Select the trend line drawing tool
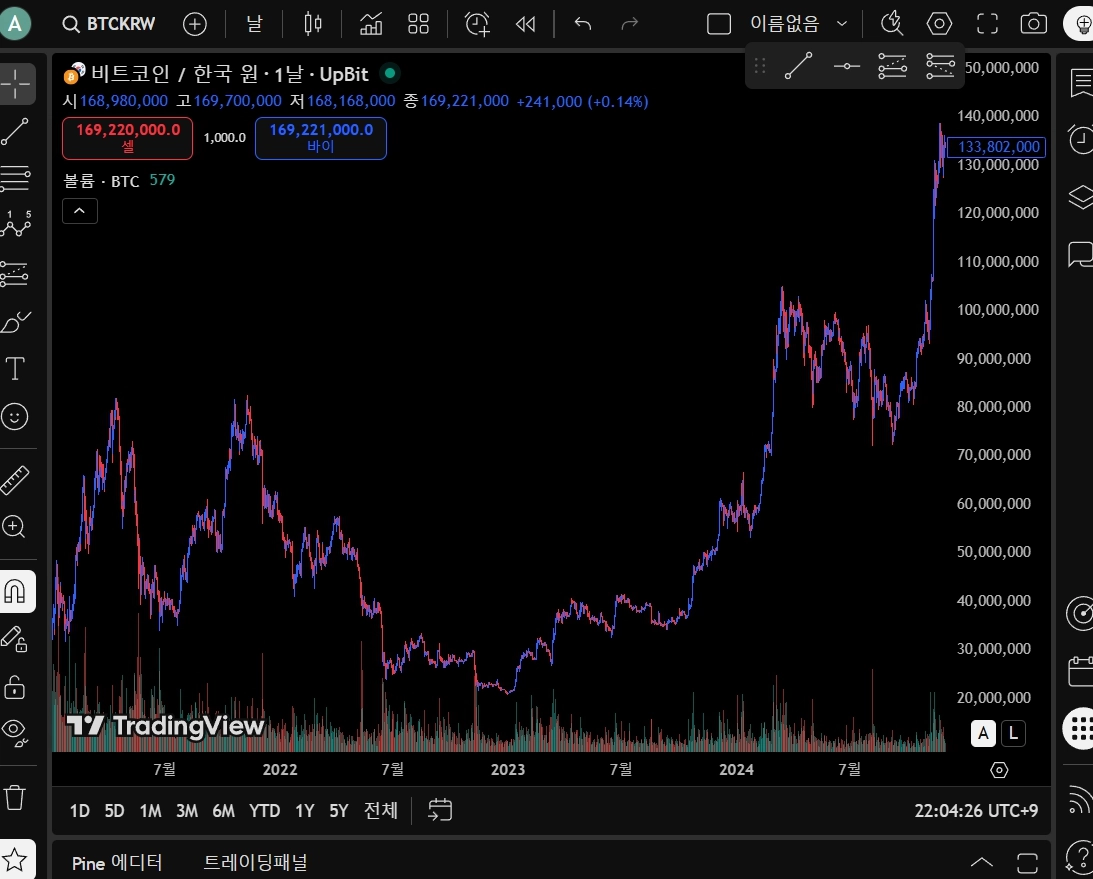 pos(15,131)
